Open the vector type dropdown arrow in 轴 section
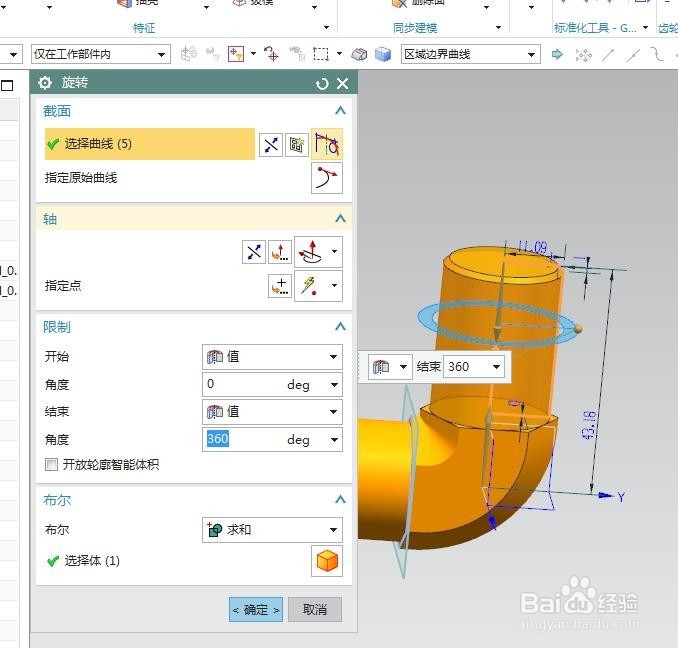The height and width of the screenshot is (648, 678). point(334,251)
